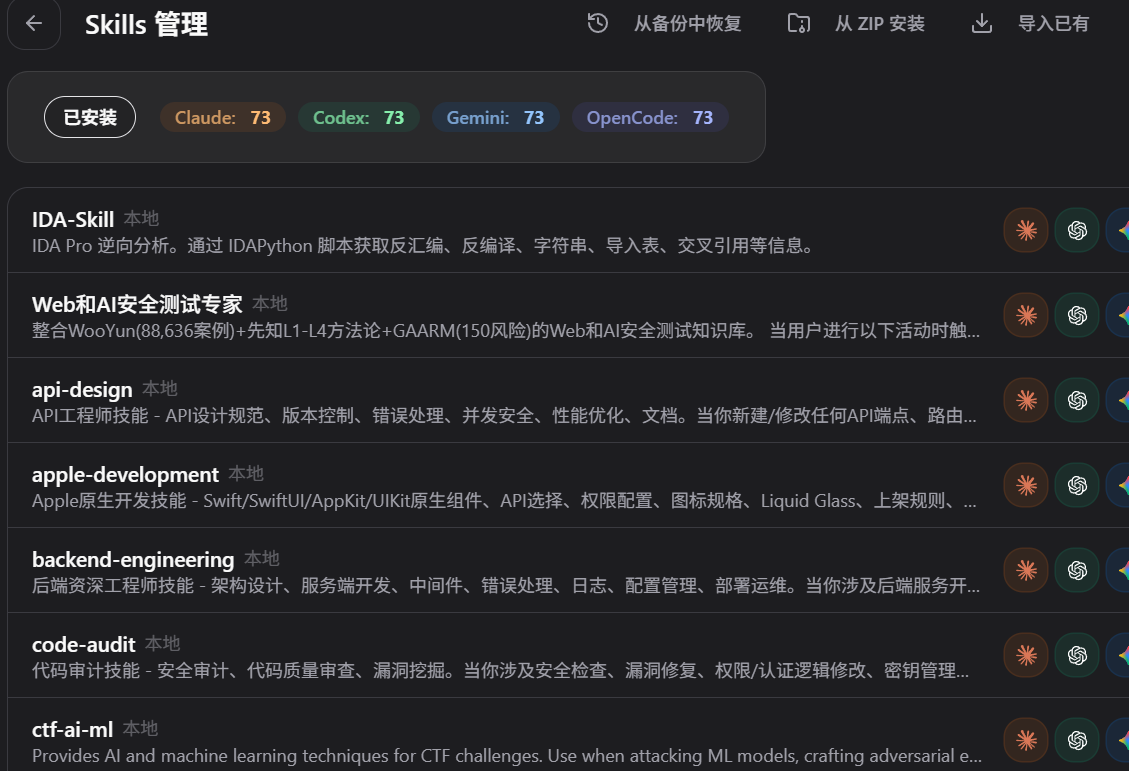Screen dimensions: 1129x771
Task: Open 从备份中恢复 restore option
Action: click(x=687, y=24)
